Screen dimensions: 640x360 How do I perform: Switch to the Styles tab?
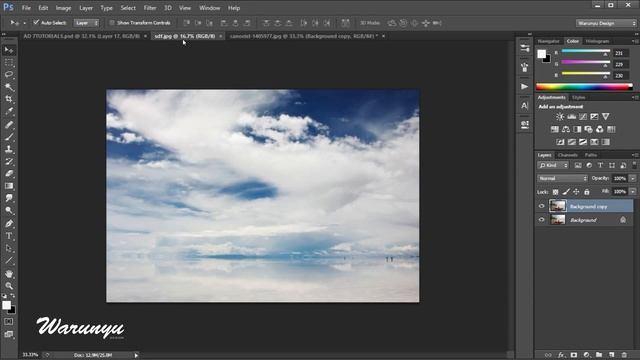pyautogui.click(x=578, y=98)
